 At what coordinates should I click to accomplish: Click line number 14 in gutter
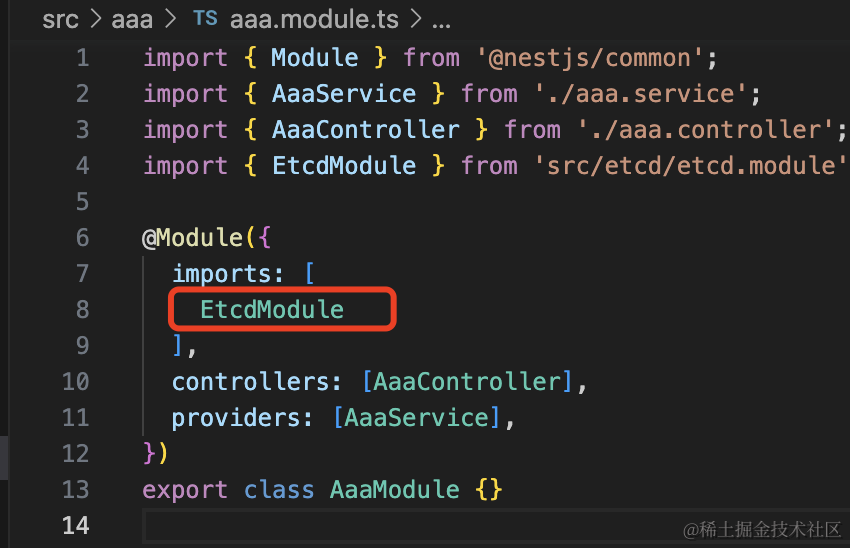(76, 525)
